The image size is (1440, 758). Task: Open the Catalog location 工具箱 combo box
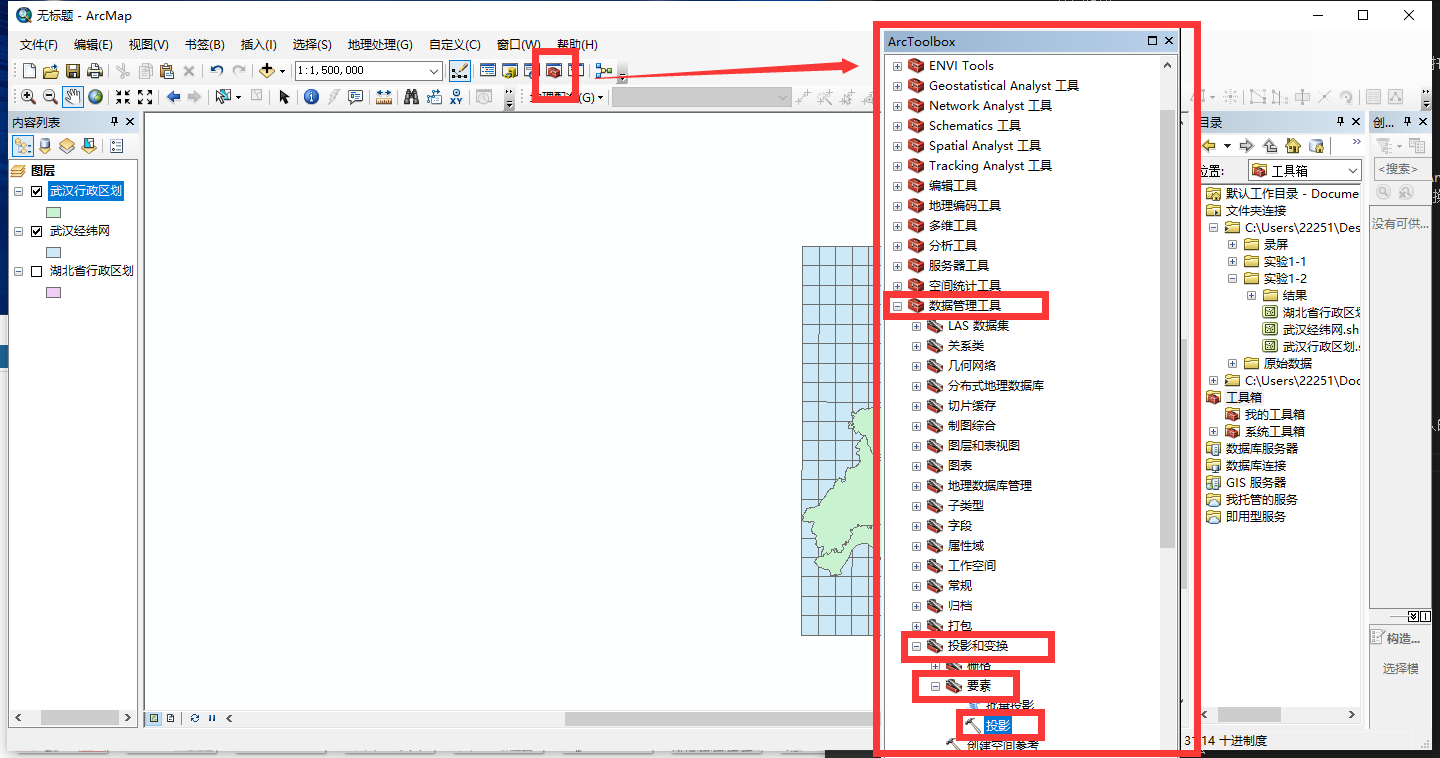coord(1352,171)
